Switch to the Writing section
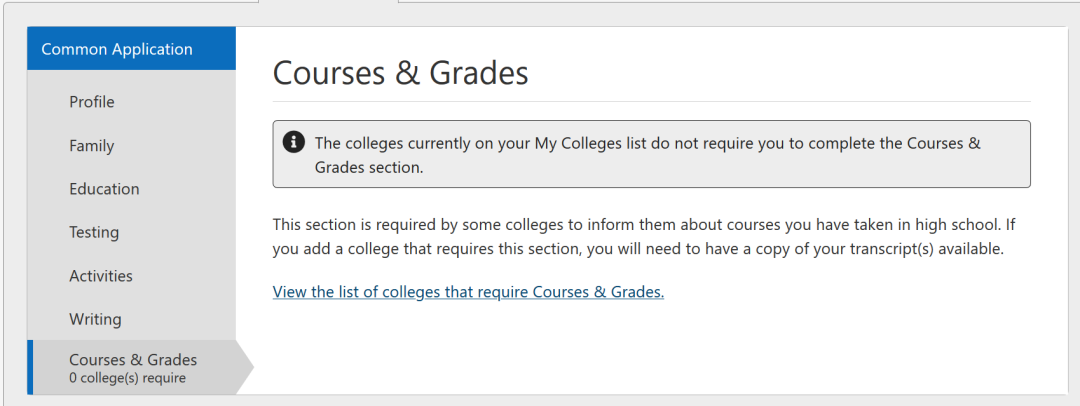This screenshot has height=406, width=1080. point(95,319)
